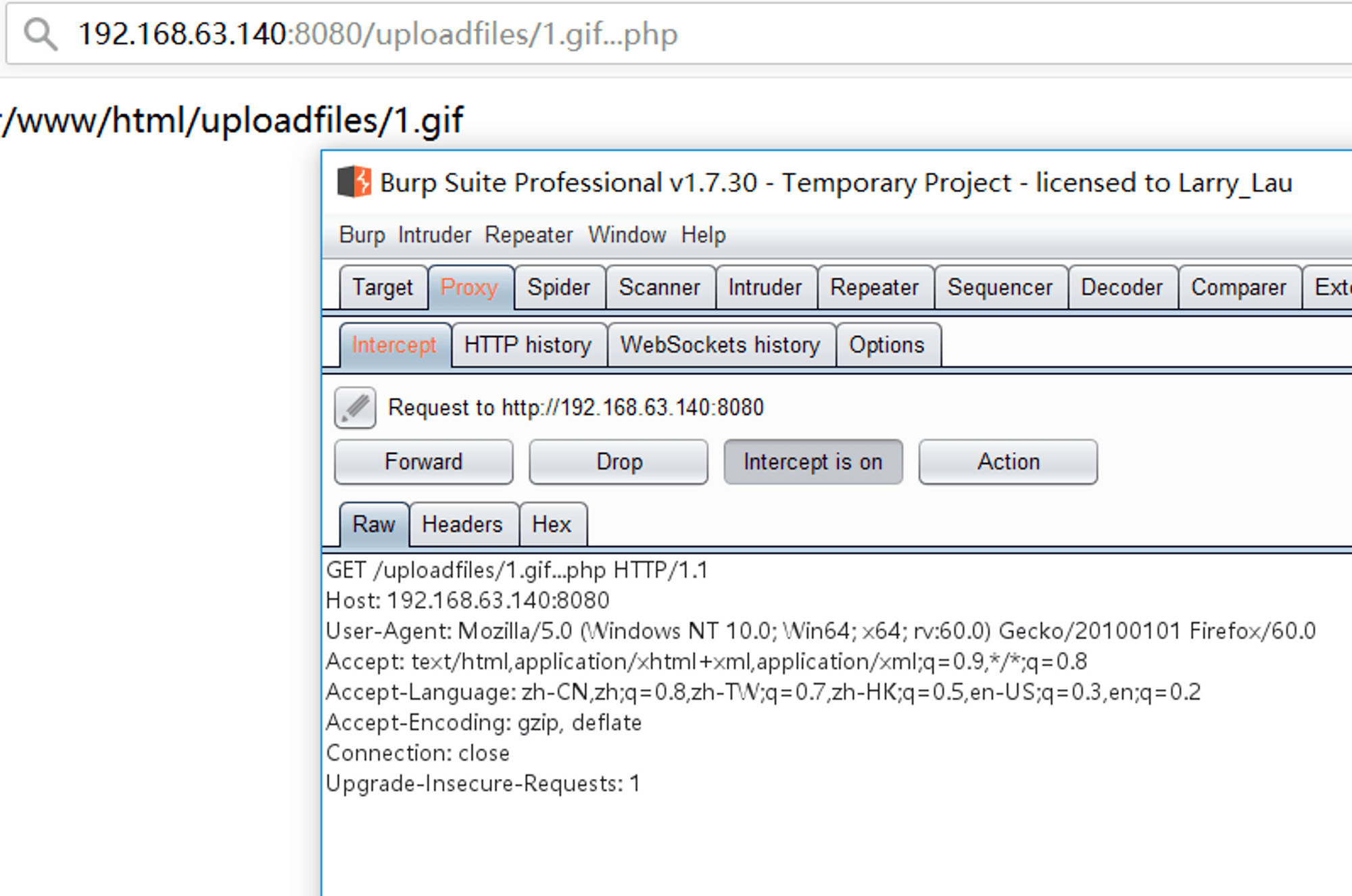
Task: Select the Proxy tab
Action: point(470,288)
